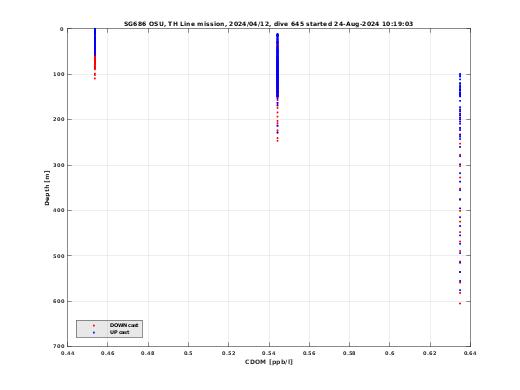Click the Depth [m] y-axis label
520x390 pixels.
coord(47,188)
